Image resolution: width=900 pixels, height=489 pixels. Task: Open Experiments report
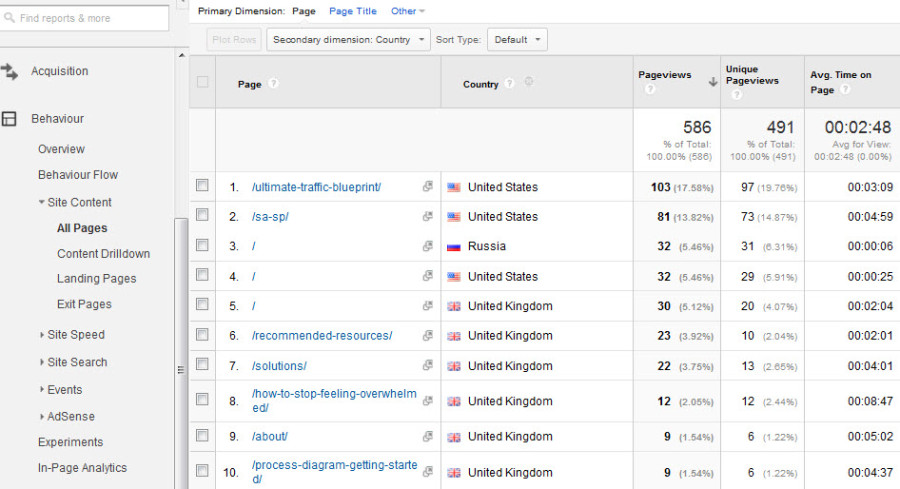click(71, 442)
